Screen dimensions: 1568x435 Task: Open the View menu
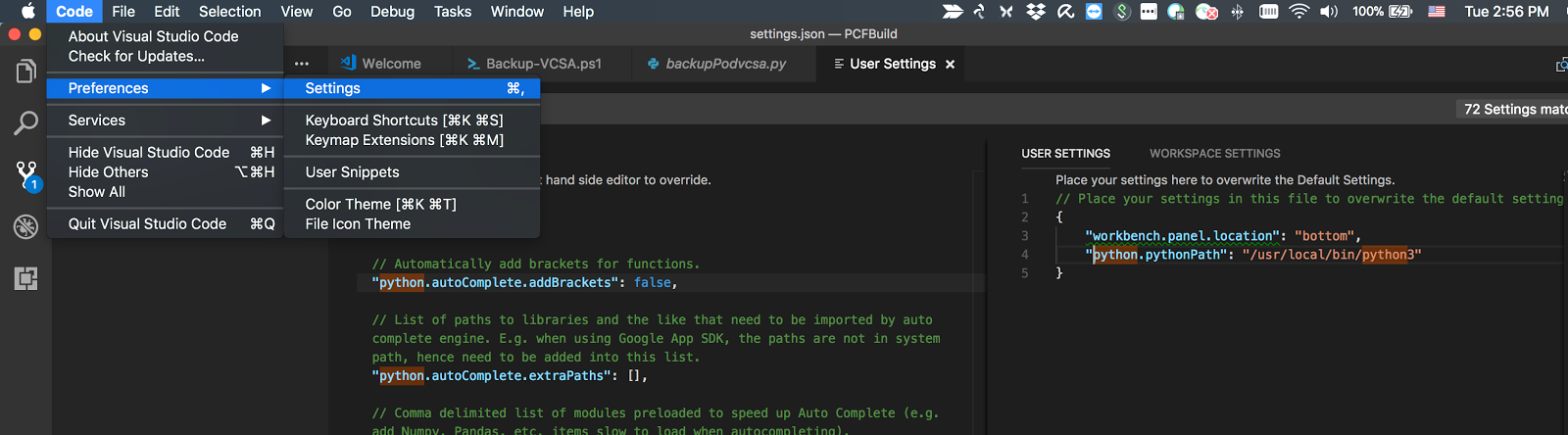pos(297,12)
